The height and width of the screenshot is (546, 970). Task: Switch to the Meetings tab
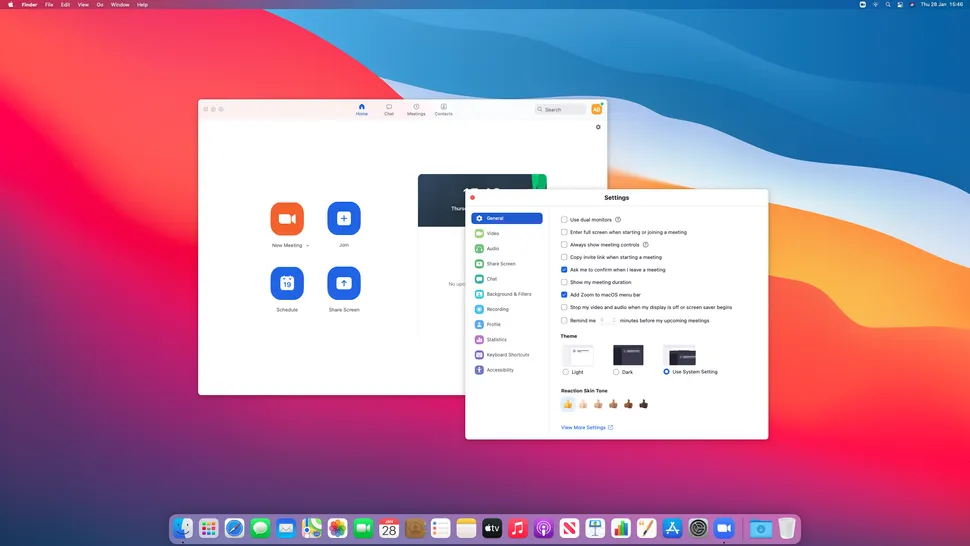click(416, 109)
